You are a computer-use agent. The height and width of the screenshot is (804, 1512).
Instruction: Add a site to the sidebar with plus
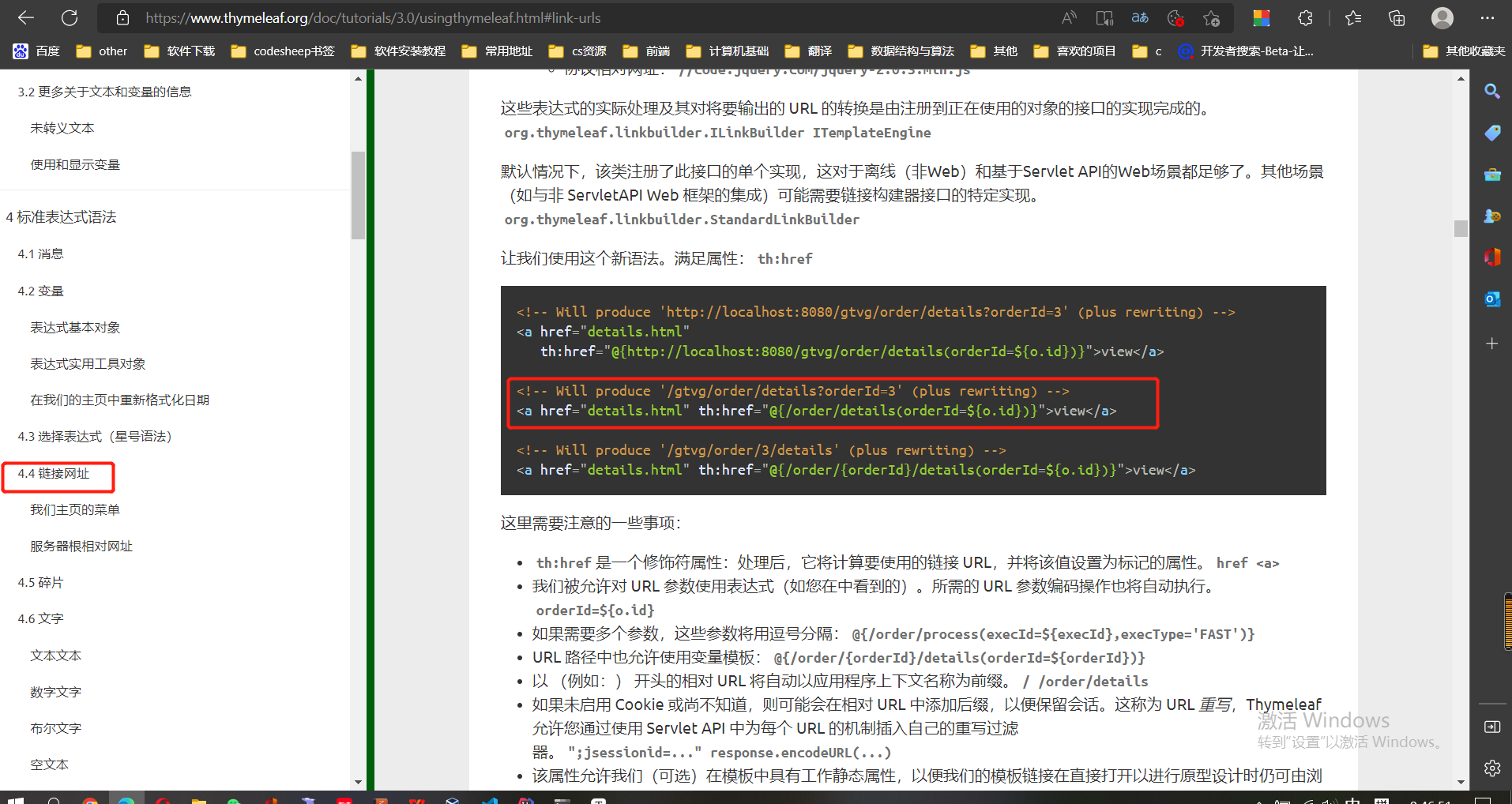[x=1491, y=344]
